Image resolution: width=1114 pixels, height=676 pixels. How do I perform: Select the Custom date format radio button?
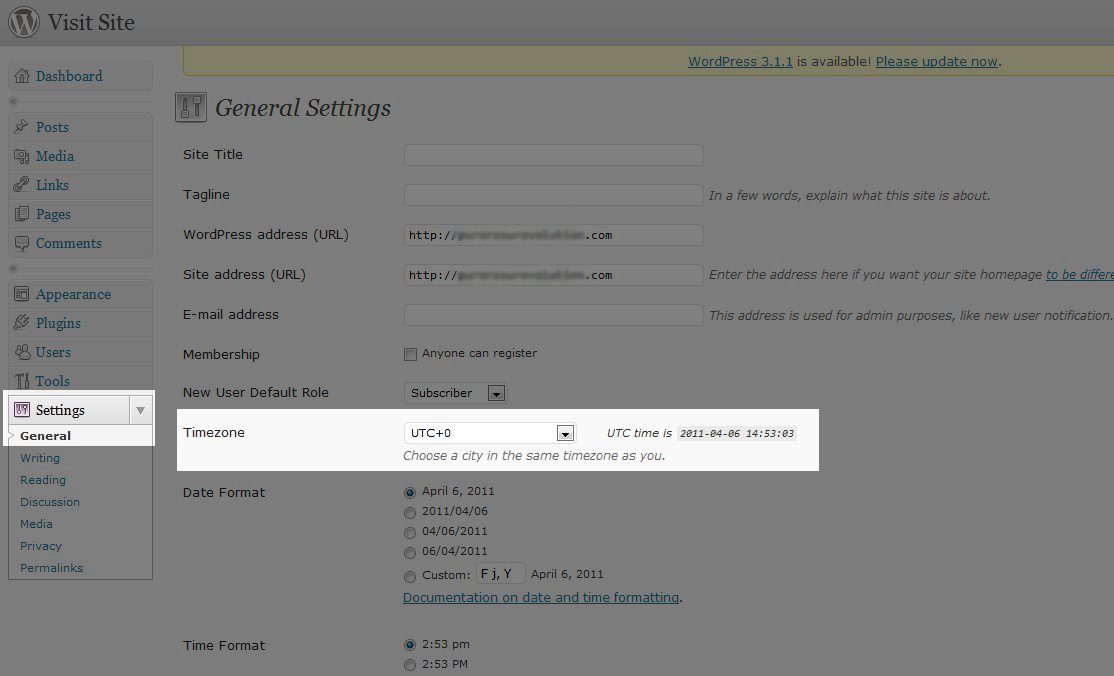(410, 576)
